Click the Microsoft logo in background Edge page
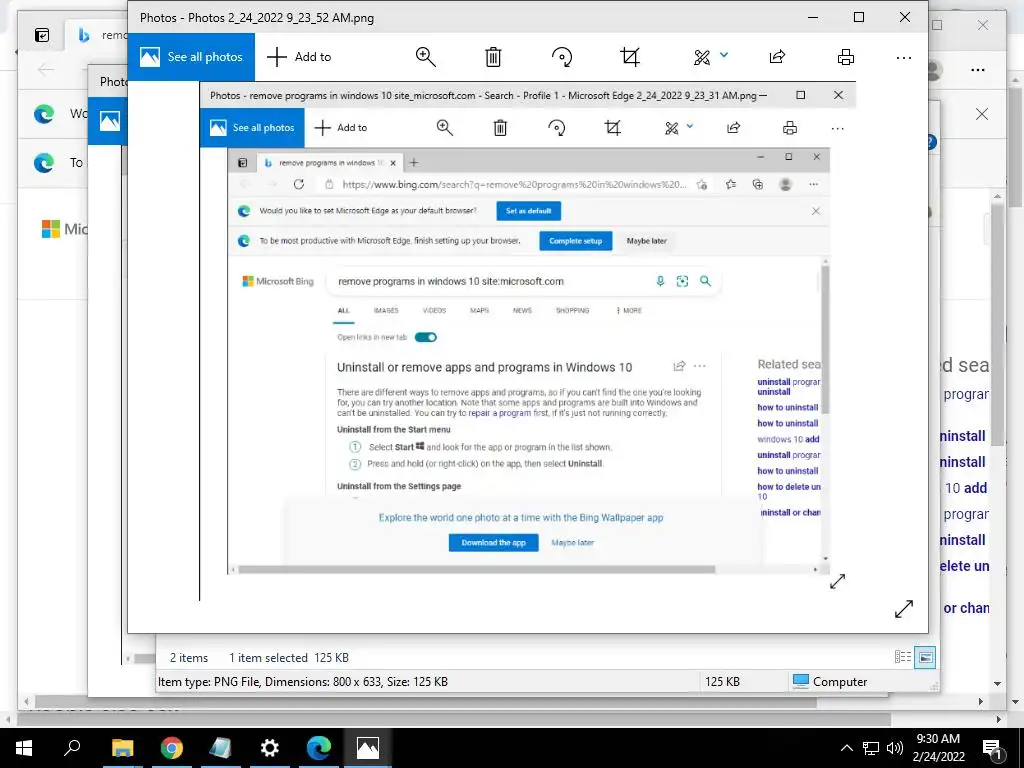Viewport: 1024px width, 768px height. click(51, 229)
